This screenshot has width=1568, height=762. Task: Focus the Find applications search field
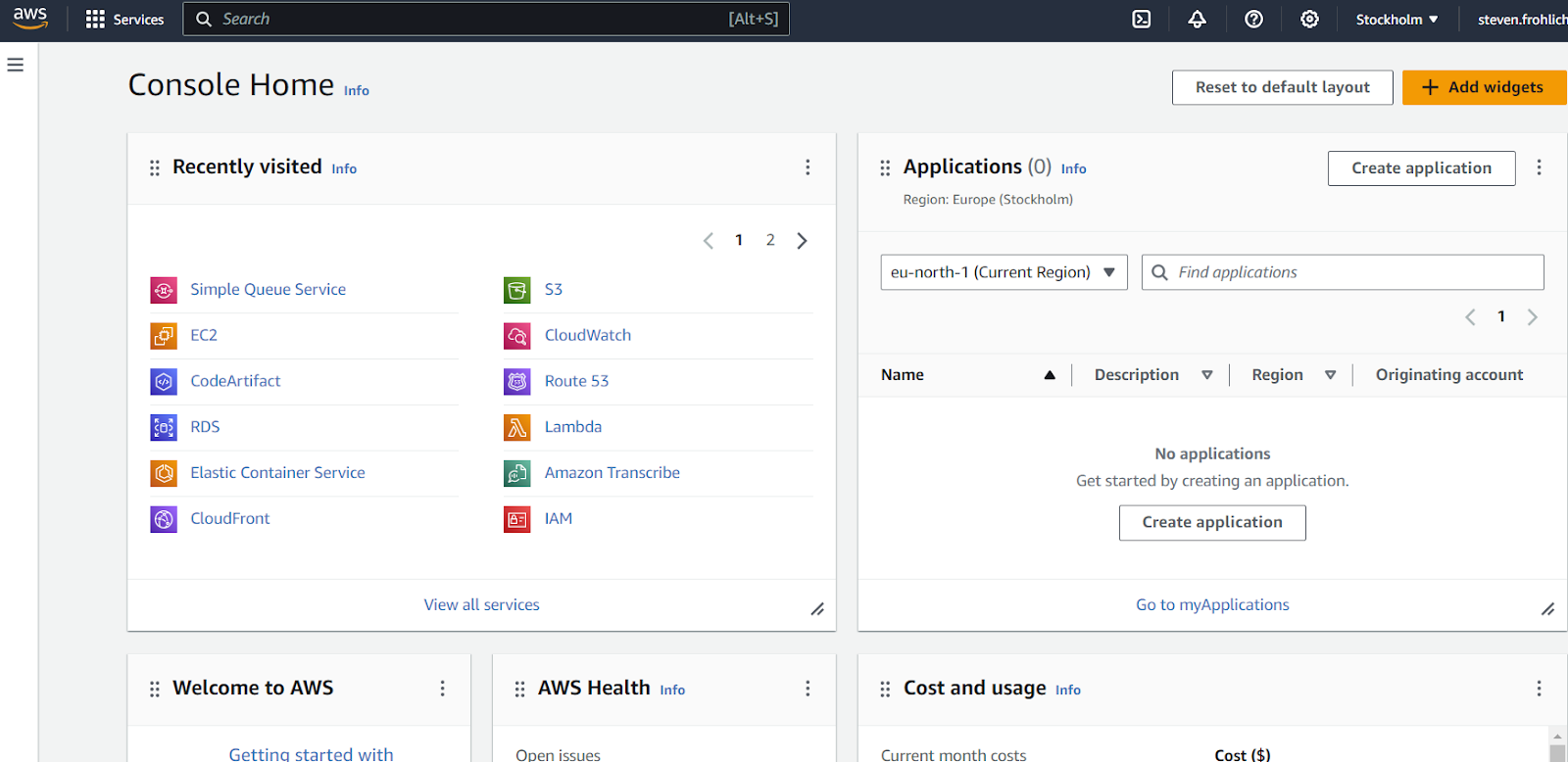1343,272
